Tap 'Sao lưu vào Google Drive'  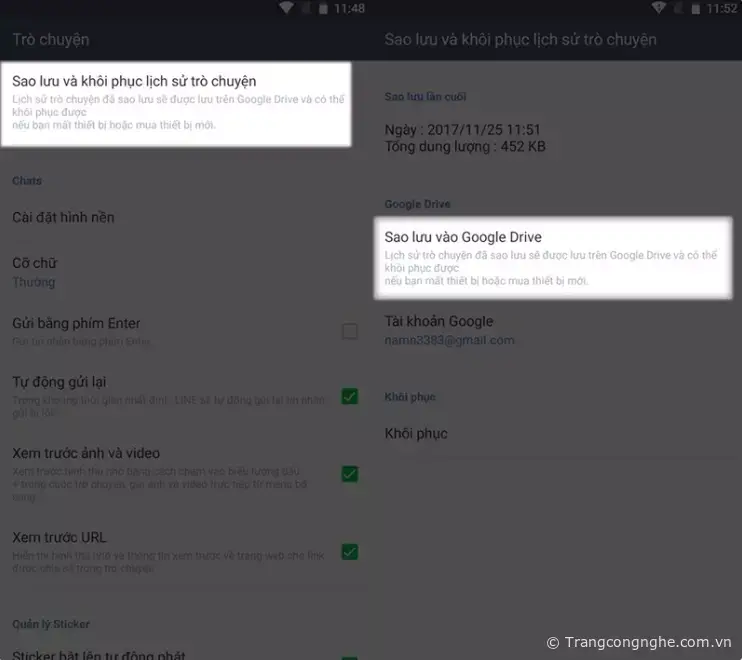point(548,258)
